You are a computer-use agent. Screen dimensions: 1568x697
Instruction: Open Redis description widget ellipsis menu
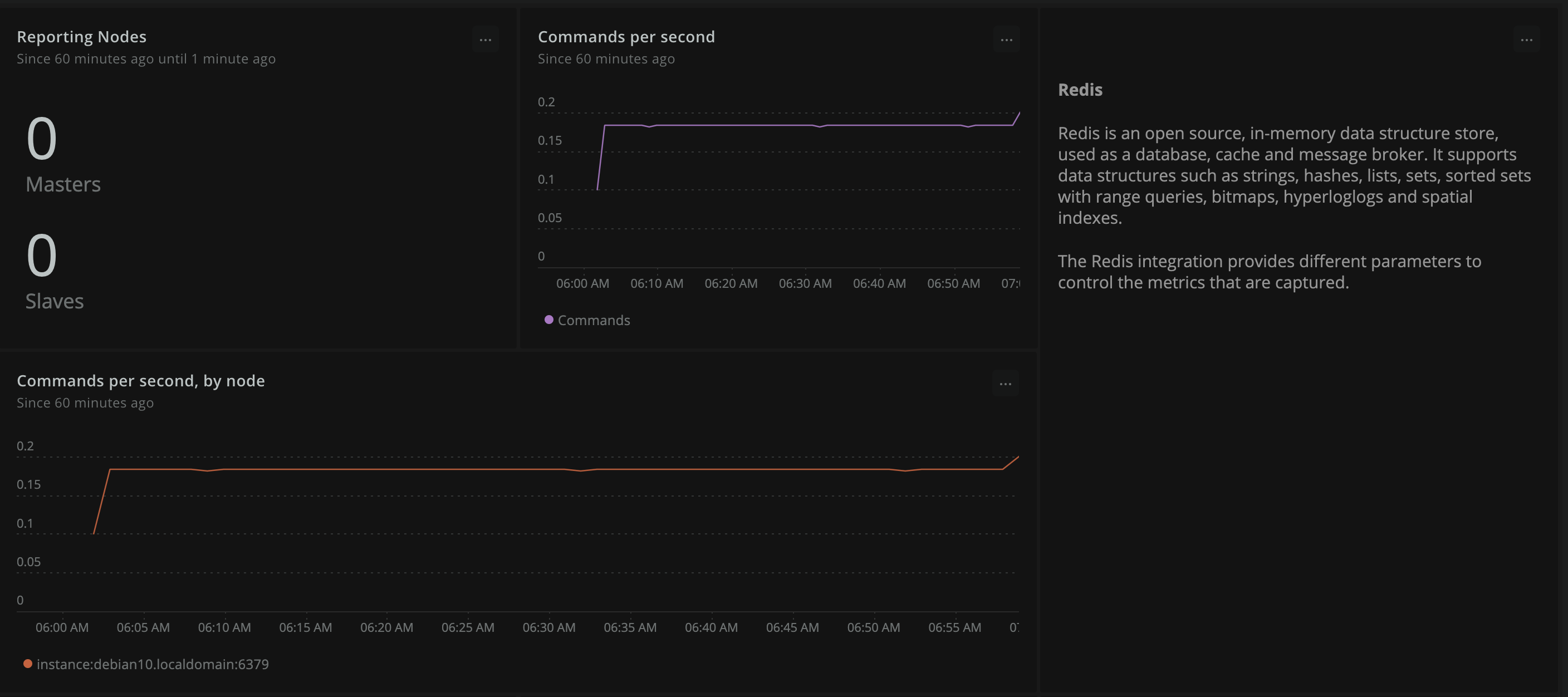tap(1526, 40)
